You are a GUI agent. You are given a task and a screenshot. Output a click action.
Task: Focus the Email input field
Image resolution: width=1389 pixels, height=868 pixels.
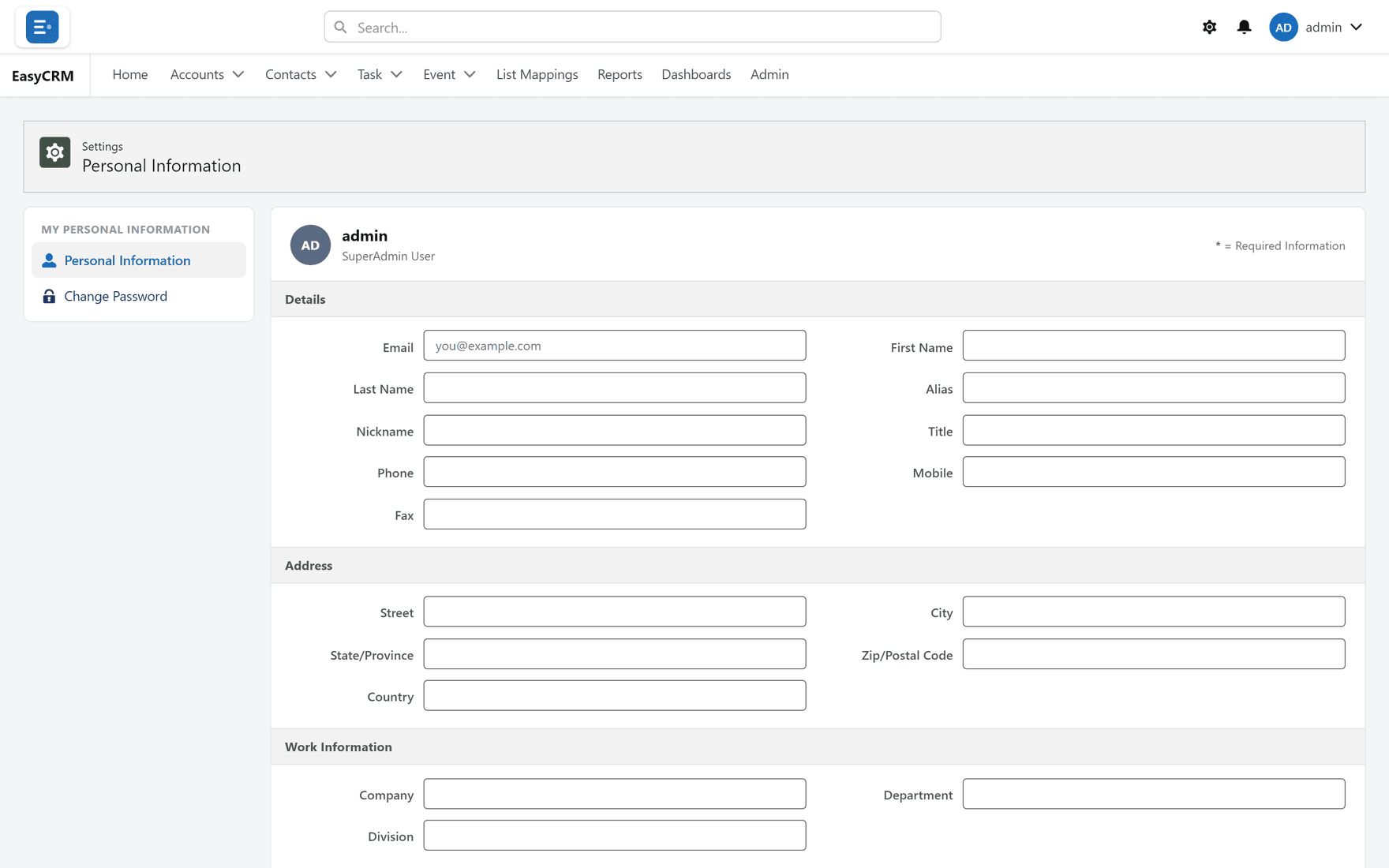(x=615, y=346)
